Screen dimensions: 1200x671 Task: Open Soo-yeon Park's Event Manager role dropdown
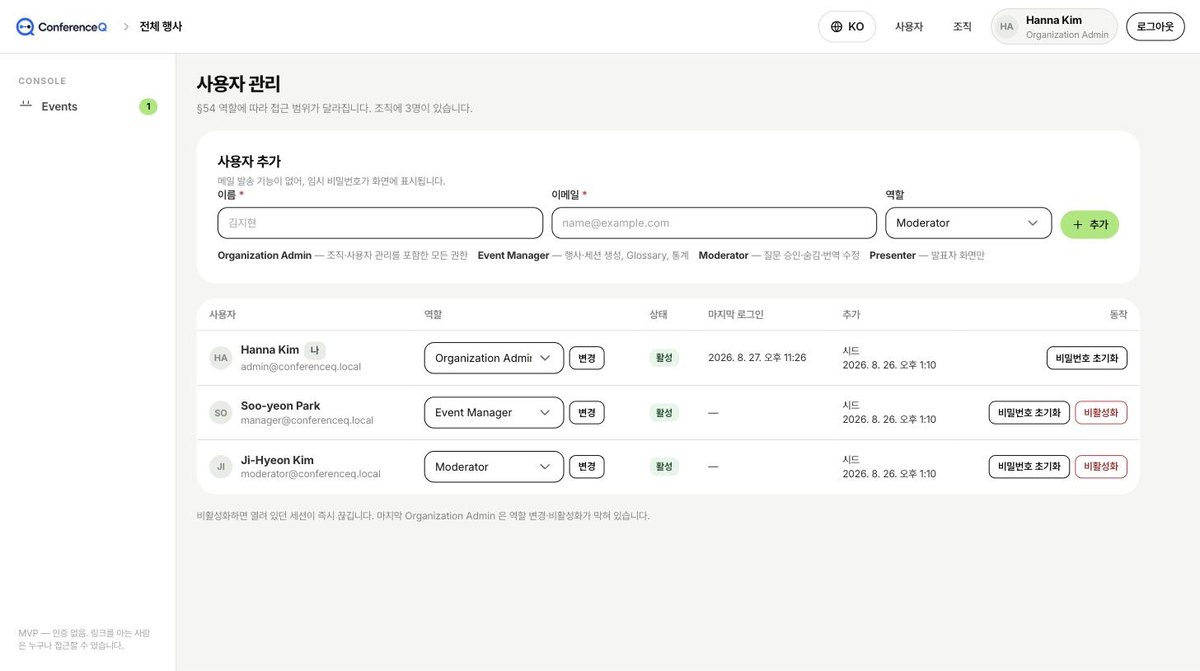click(494, 412)
